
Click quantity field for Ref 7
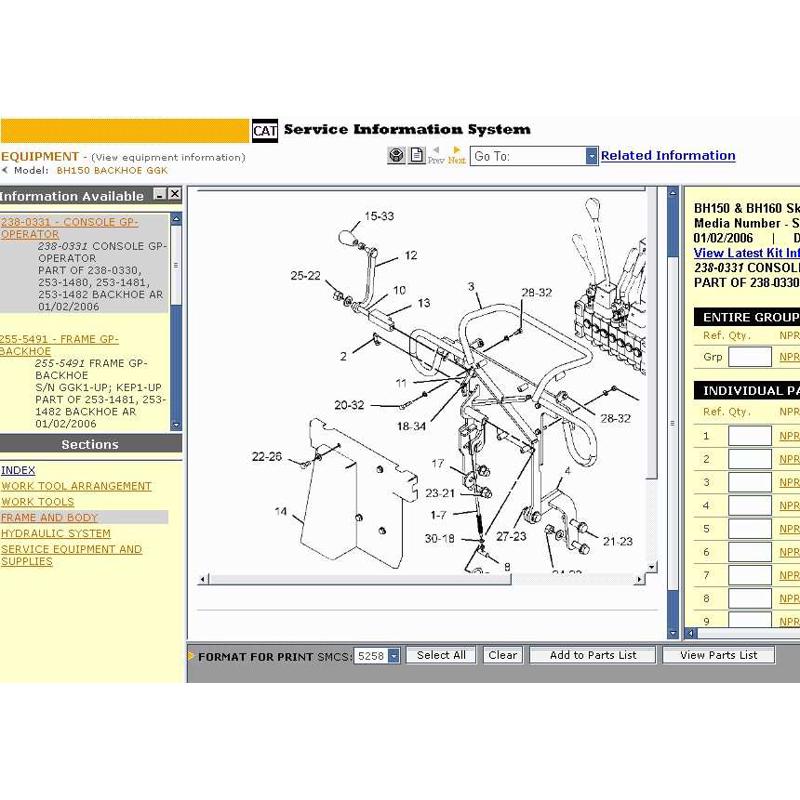[x=749, y=576]
